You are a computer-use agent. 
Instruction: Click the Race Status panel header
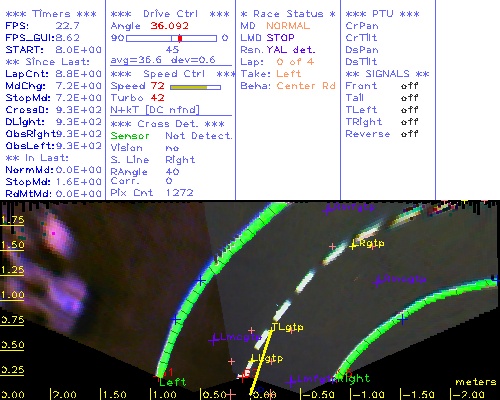[x=288, y=14]
